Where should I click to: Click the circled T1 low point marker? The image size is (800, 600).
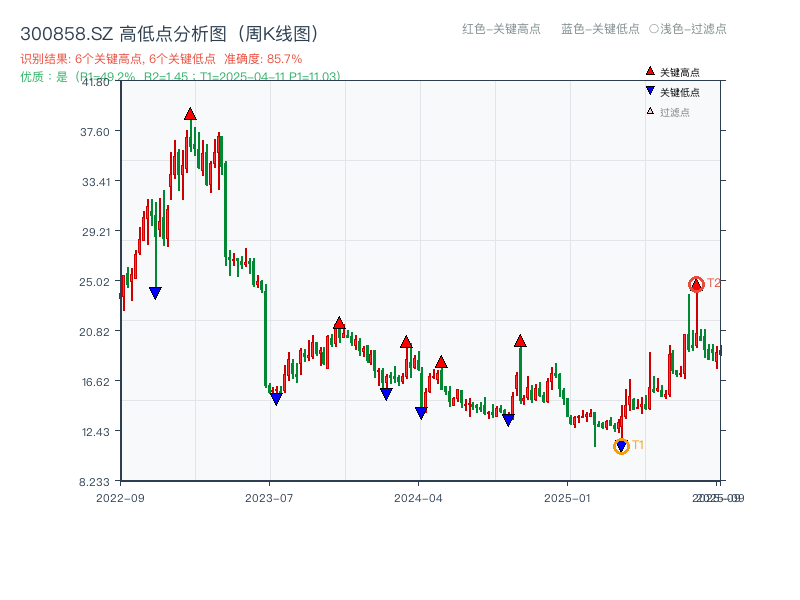coord(620,444)
